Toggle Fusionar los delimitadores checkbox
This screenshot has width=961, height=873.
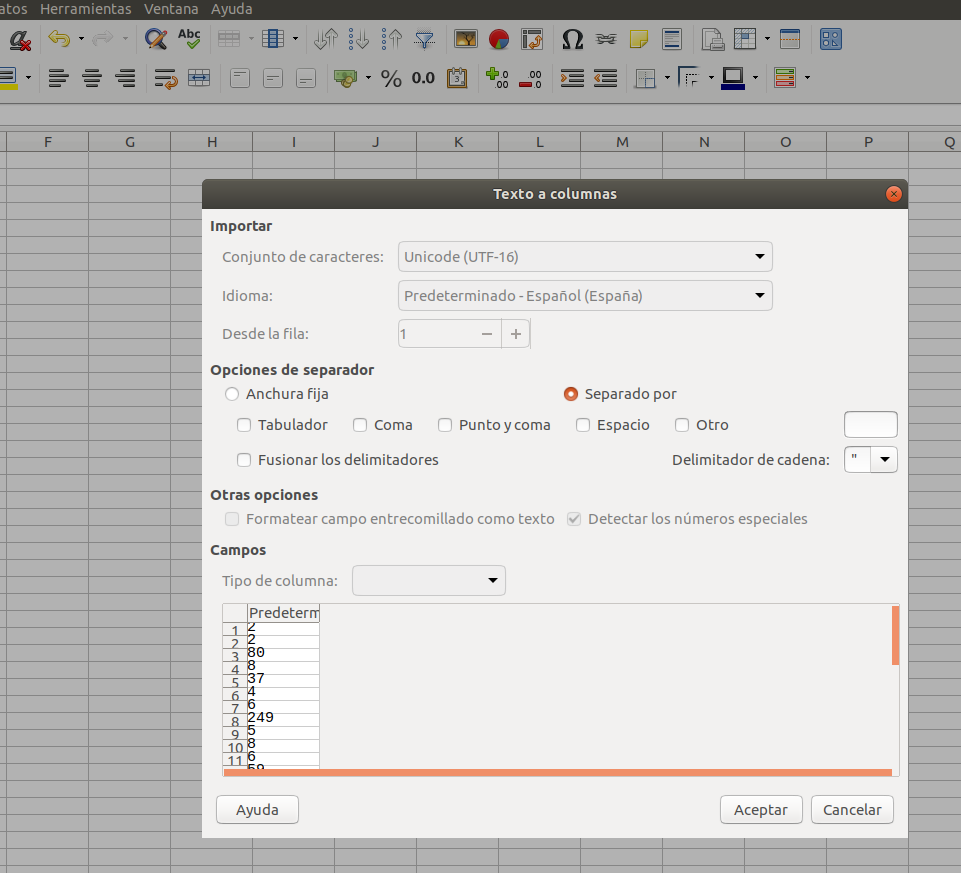pos(244,460)
